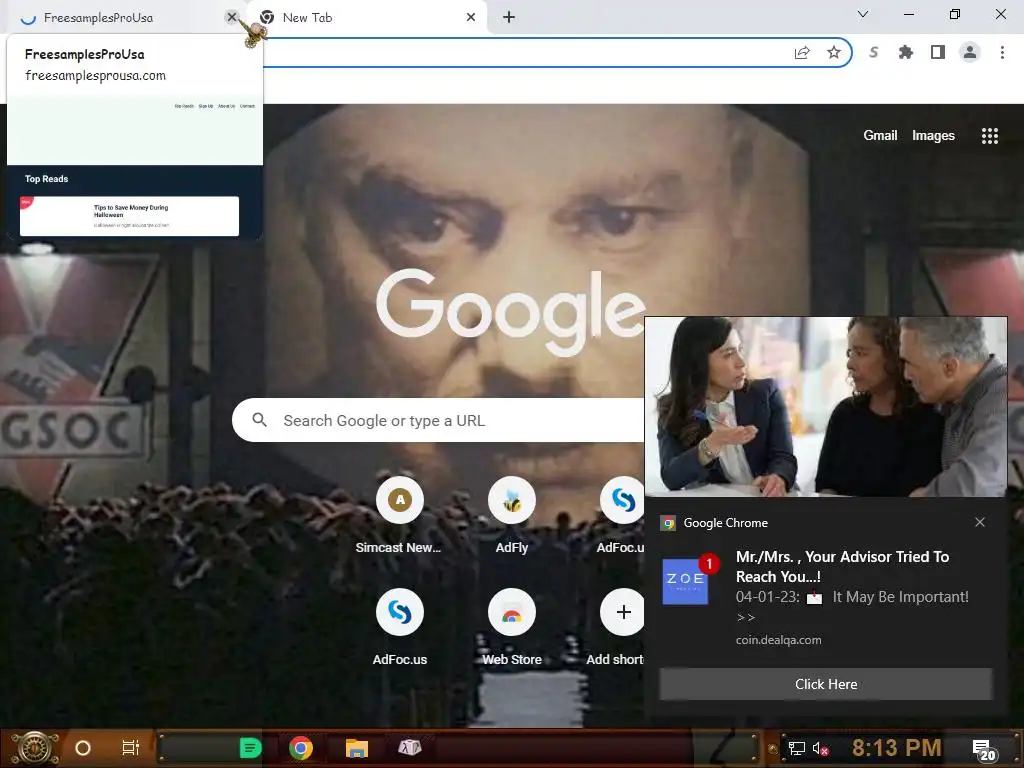Click the coin.dealqa.com source text
Image resolution: width=1024 pixels, height=768 pixels.
click(778, 640)
